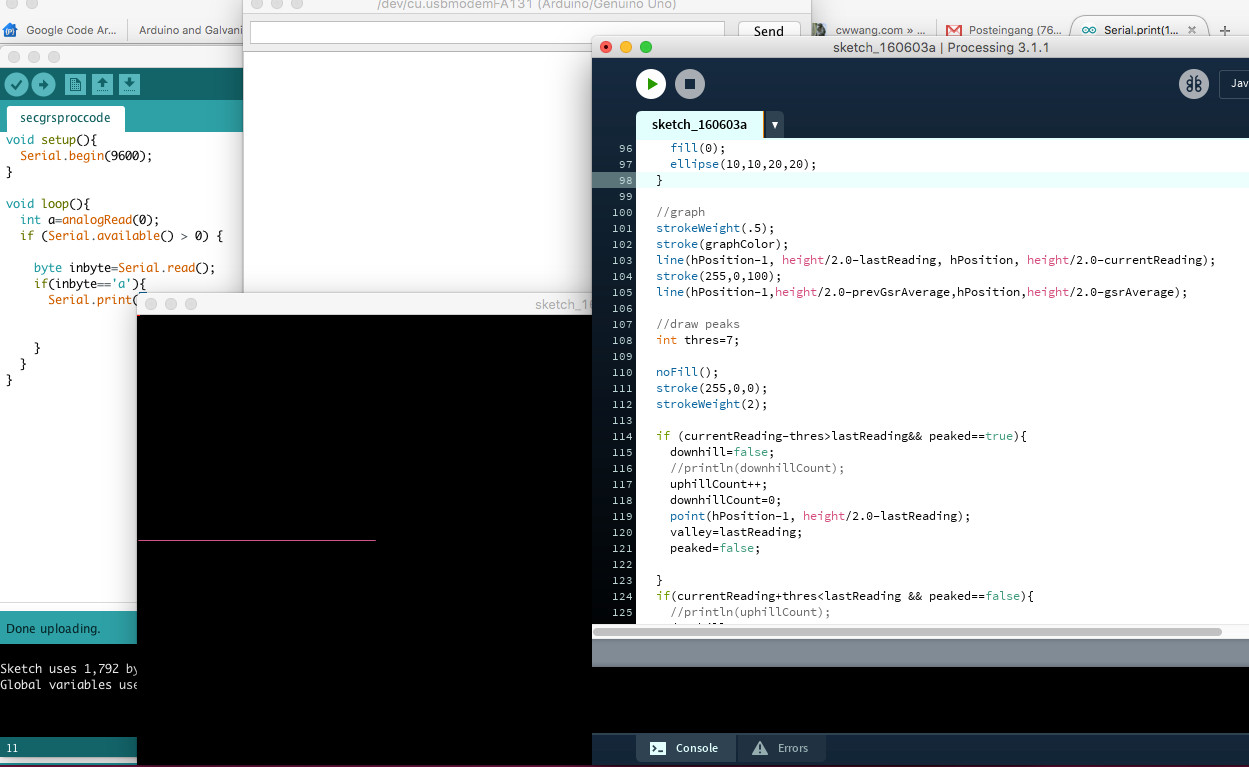
Task: Close the Serial.print browser tab
Action: [1192, 30]
